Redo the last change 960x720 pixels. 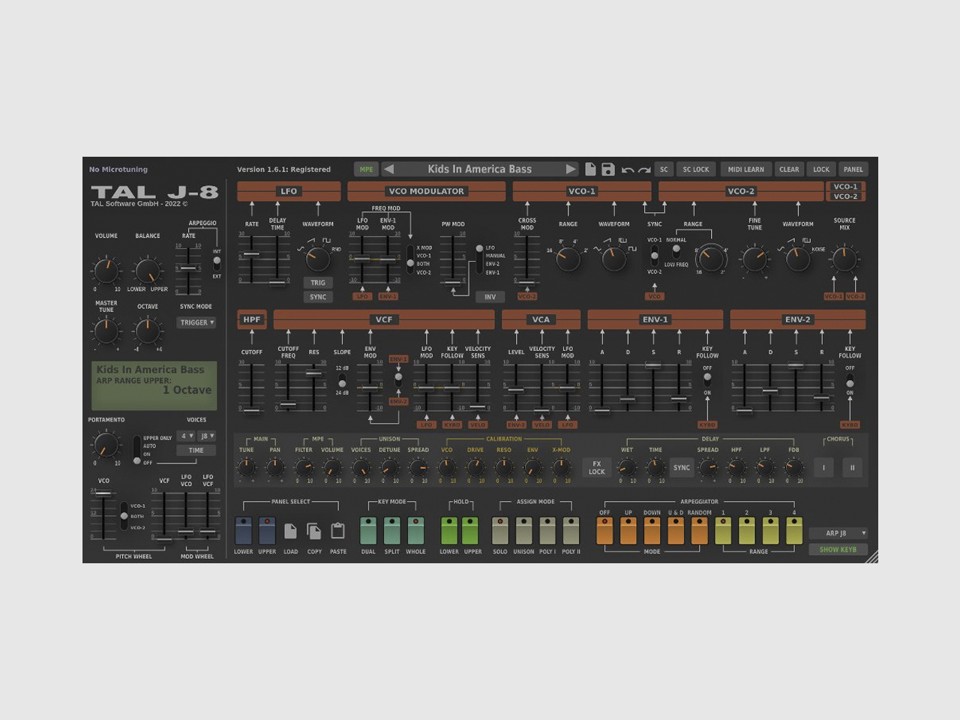pyautogui.click(x=643, y=170)
